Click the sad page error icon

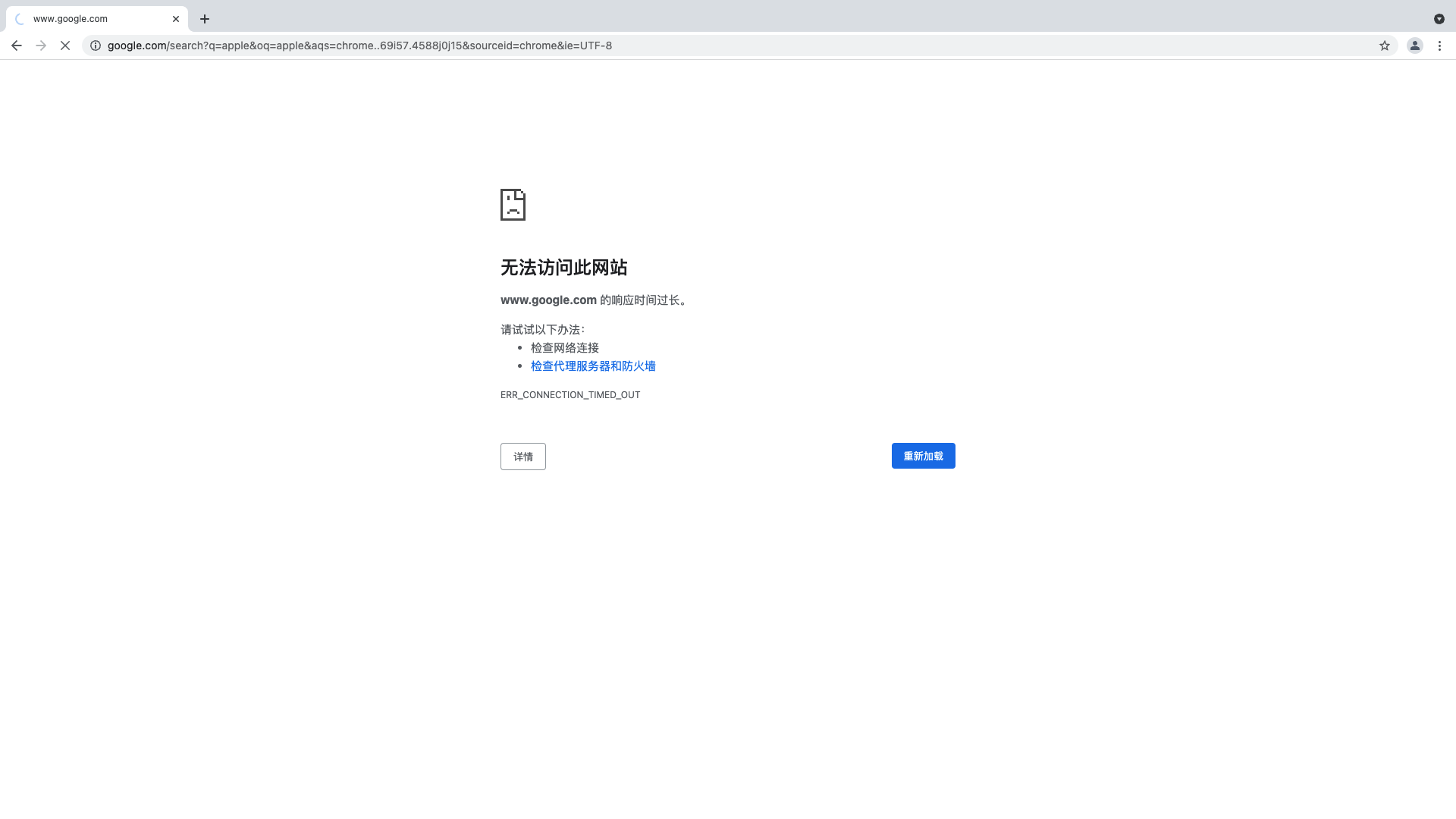pos(513,205)
